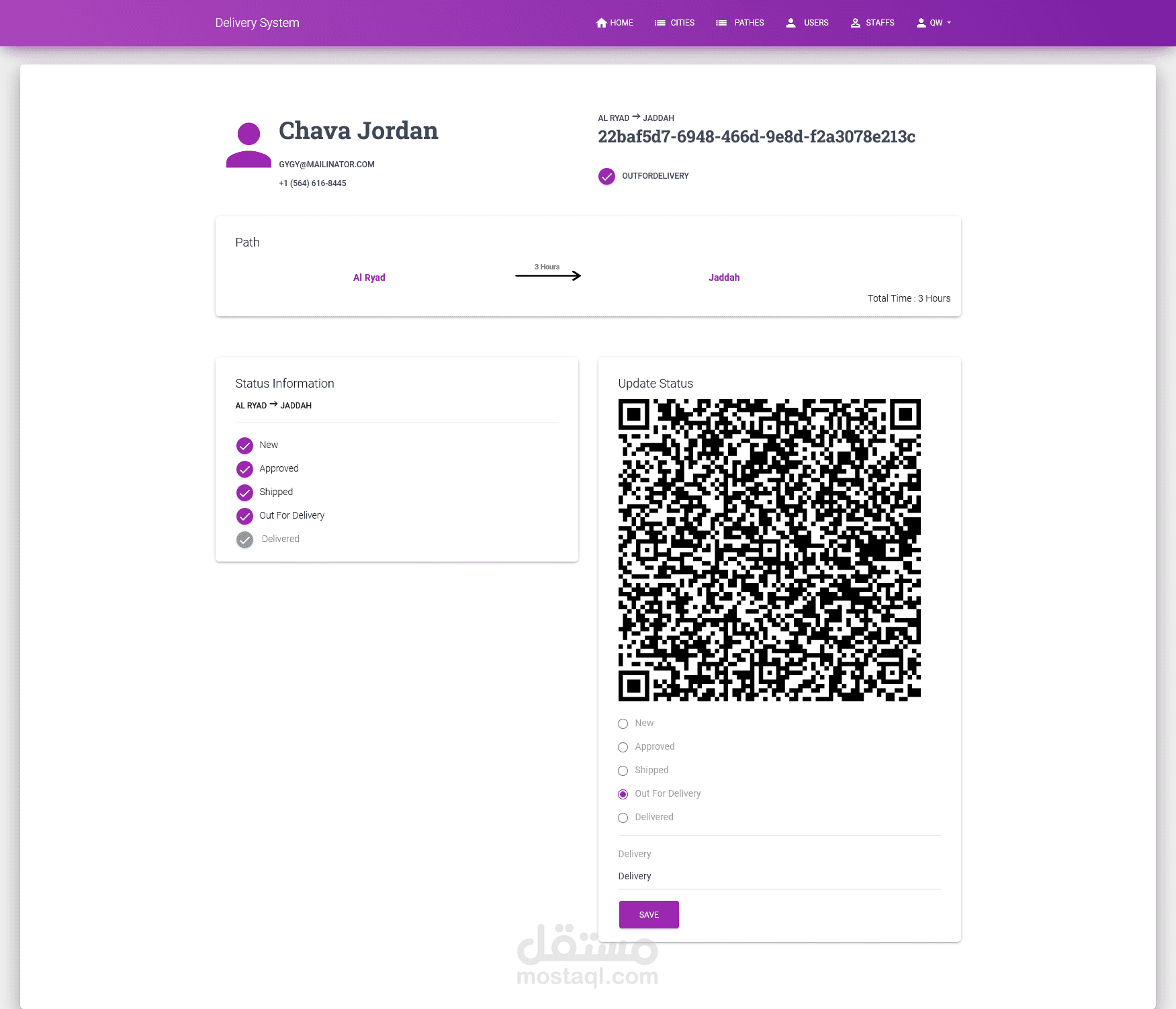Click the phone number +1 (564) 616-8445
The width and height of the screenshot is (1176, 1009).
(312, 183)
